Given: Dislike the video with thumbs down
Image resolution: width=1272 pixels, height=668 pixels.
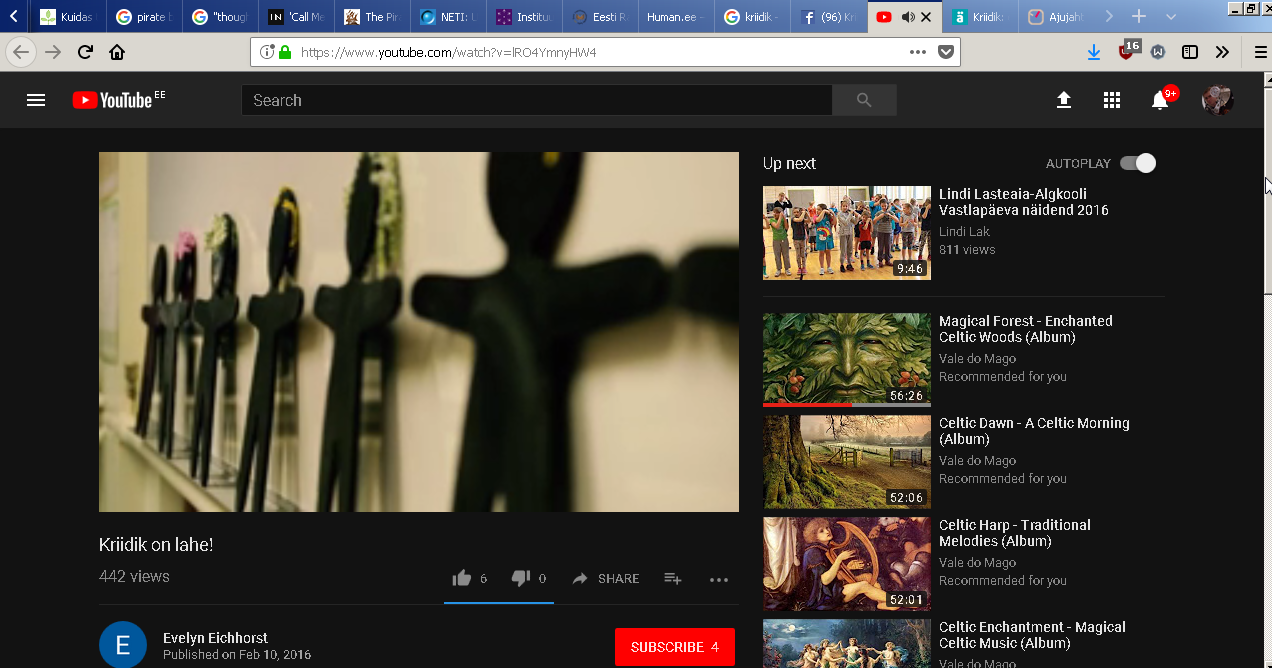Looking at the screenshot, I should [x=521, y=578].
